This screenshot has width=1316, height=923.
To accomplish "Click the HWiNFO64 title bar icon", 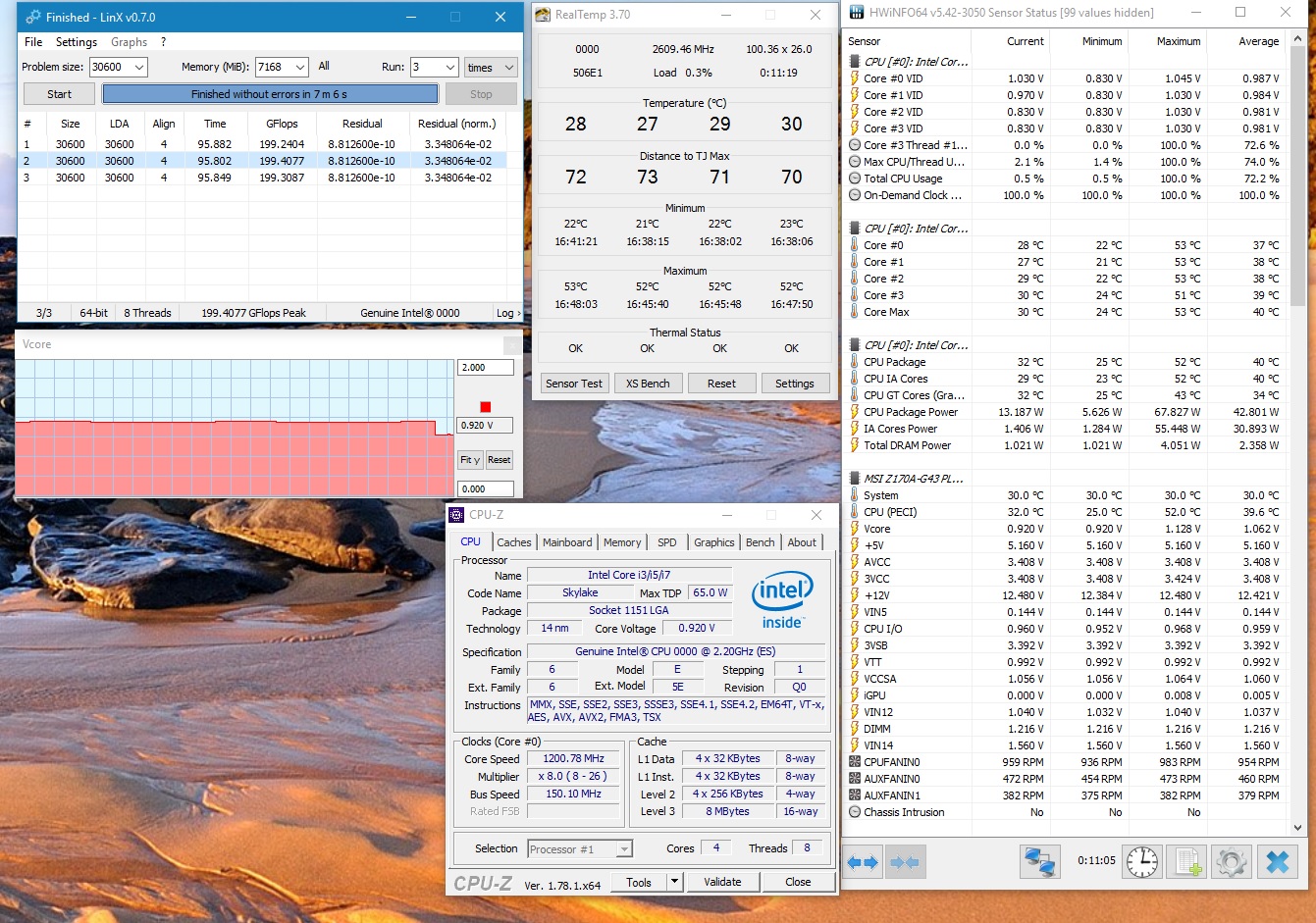I will (x=857, y=13).
